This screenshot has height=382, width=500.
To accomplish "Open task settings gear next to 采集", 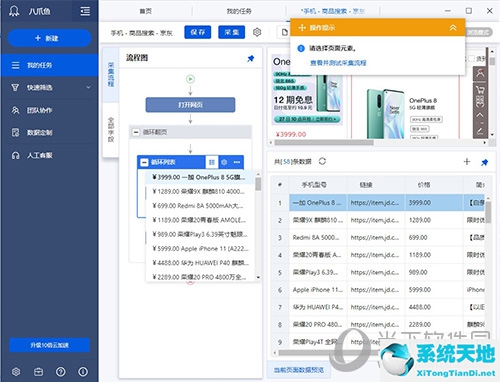I will 257,32.
